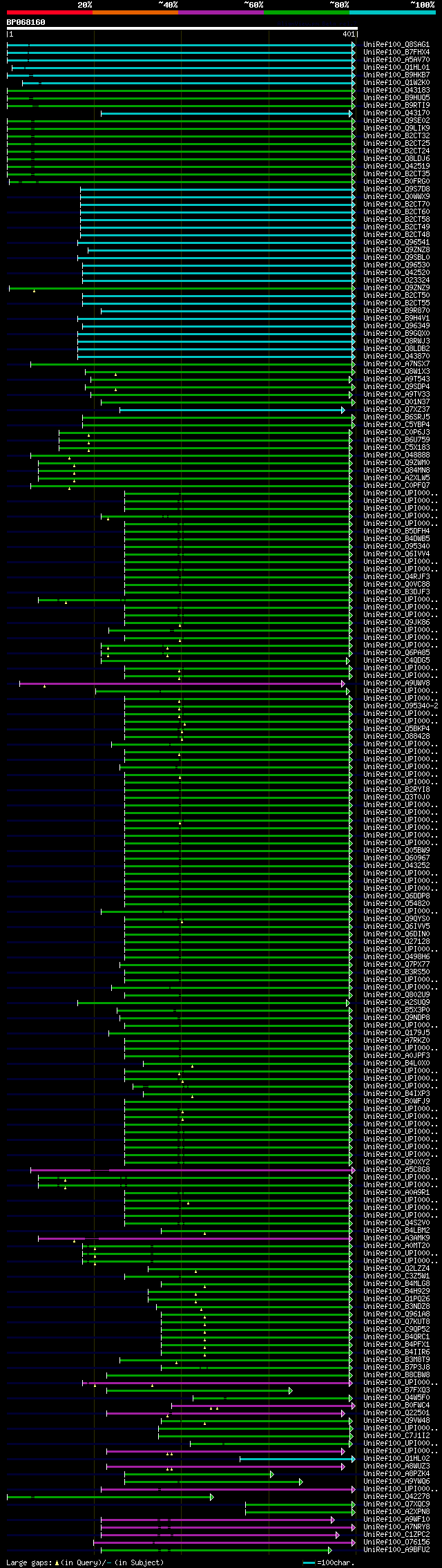
Task: Open UniRef100_Q9ZNZ9 entry
Action: [x=396, y=288]
